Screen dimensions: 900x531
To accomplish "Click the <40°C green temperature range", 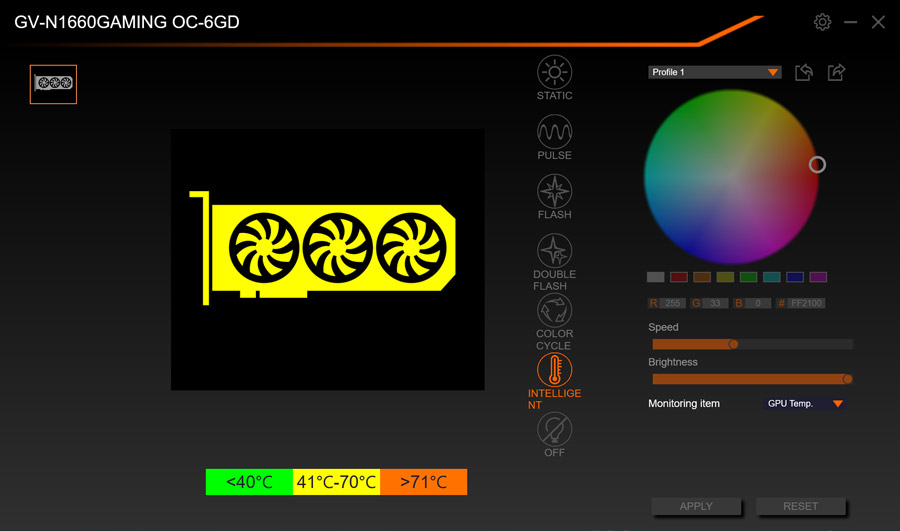I will click(249, 482).
